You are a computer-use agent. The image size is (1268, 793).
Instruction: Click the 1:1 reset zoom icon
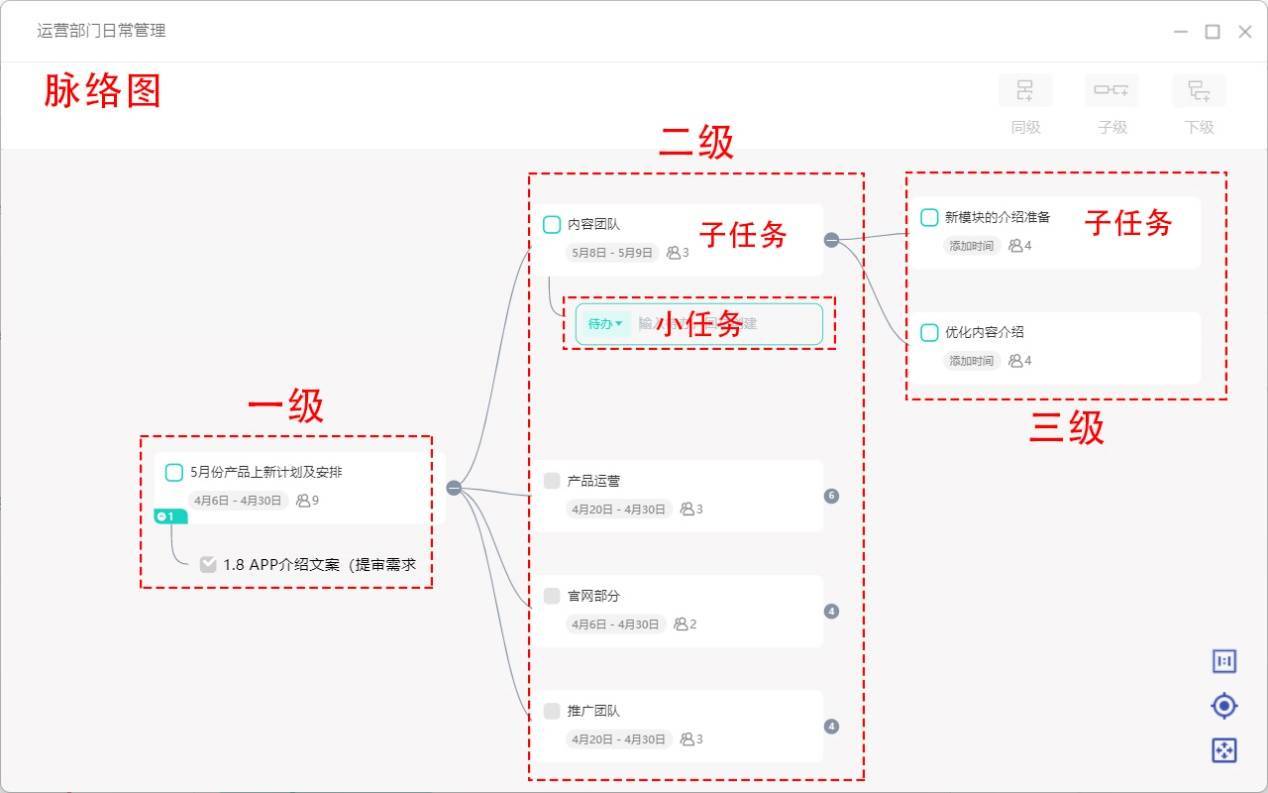coord(1224,661)
